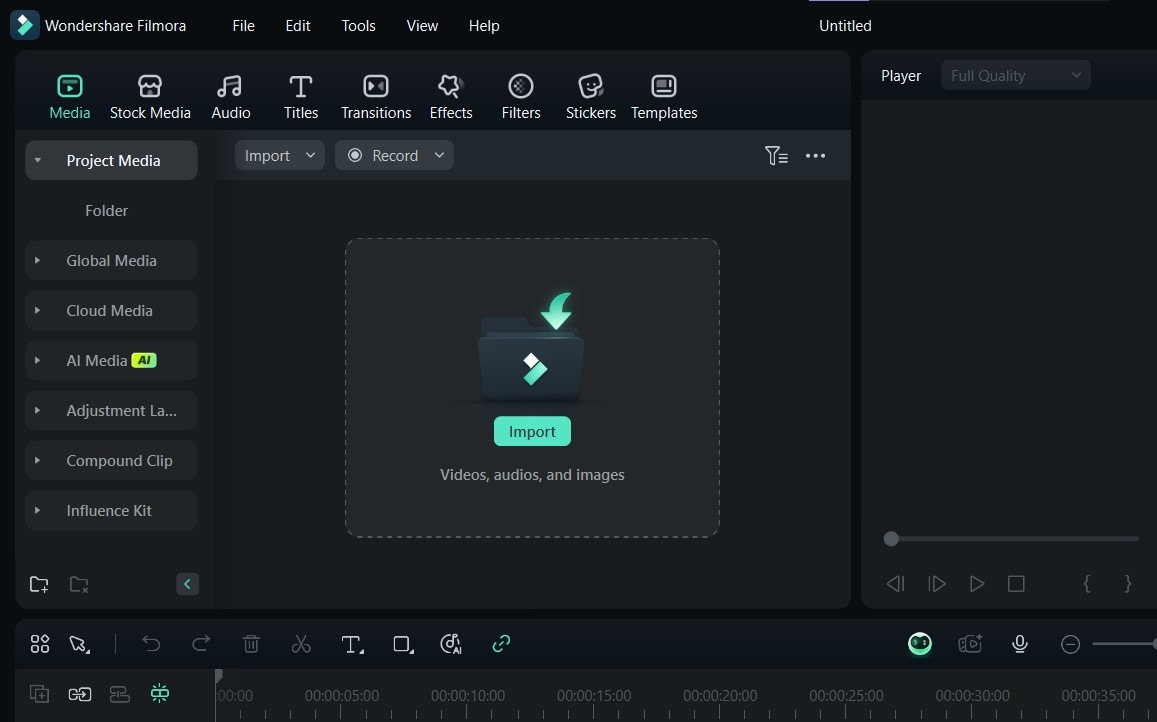Click the delete trash icon

(251, 644)
